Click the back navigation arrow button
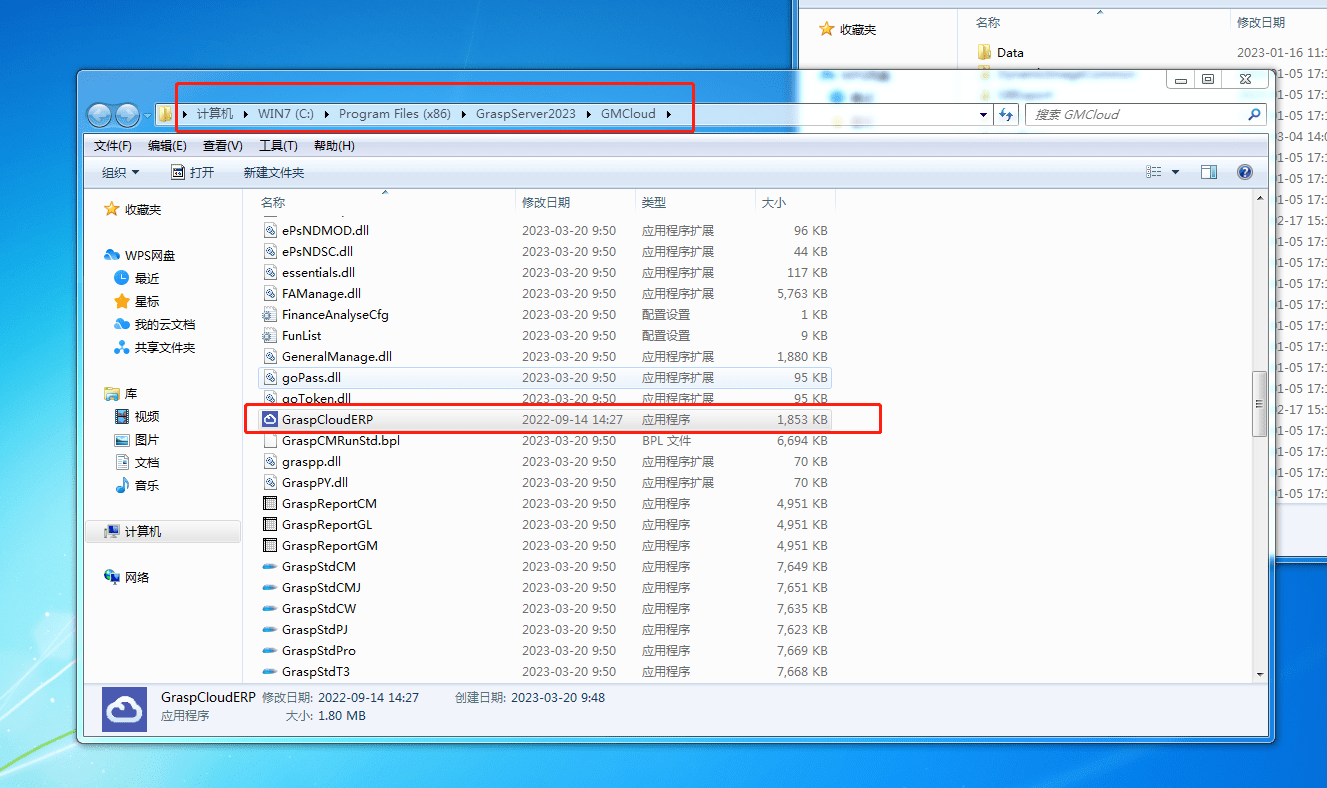 click(99, 114)
